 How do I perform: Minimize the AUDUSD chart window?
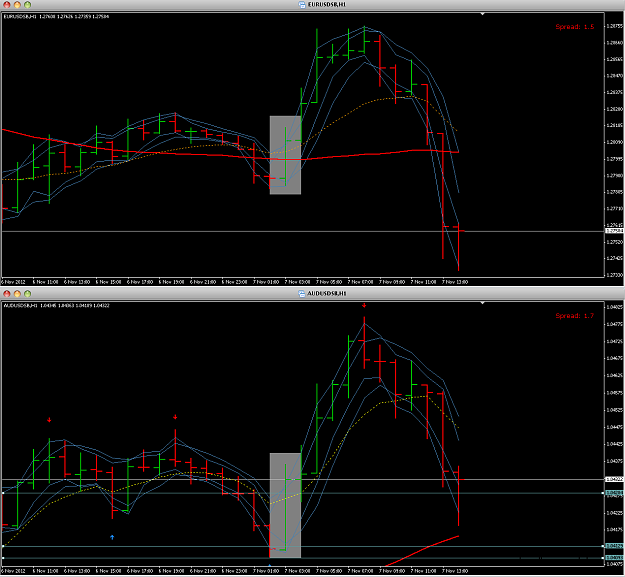click(17, 294)
